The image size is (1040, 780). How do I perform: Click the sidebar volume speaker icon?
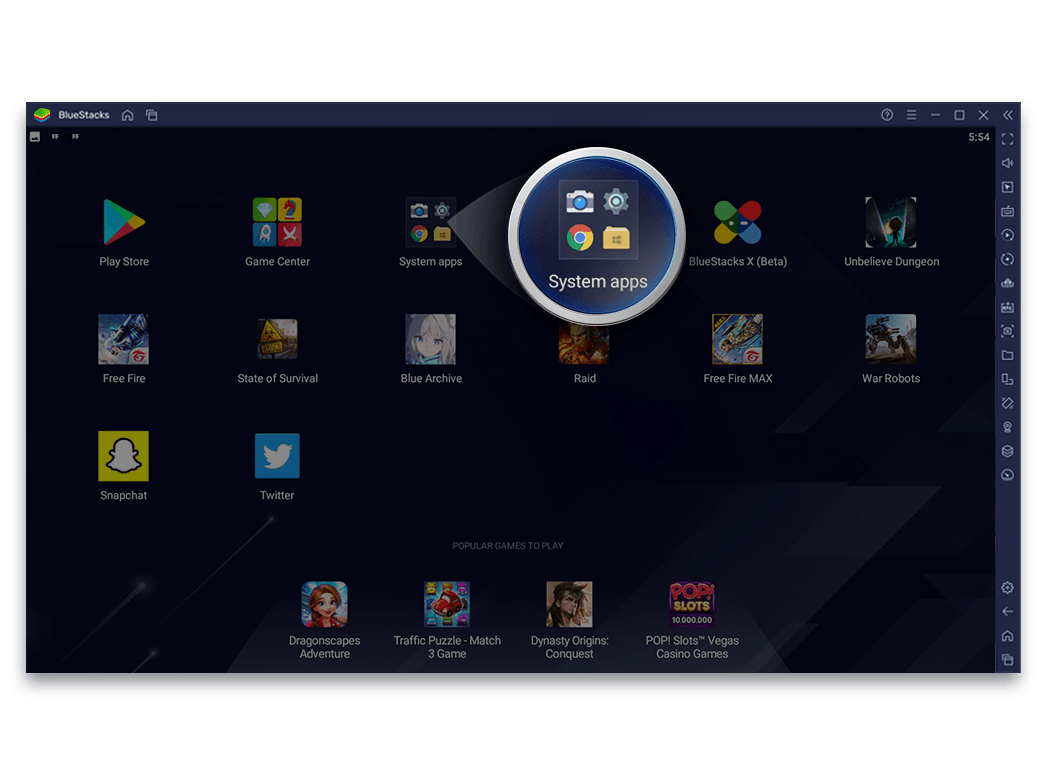point(1007,163)
